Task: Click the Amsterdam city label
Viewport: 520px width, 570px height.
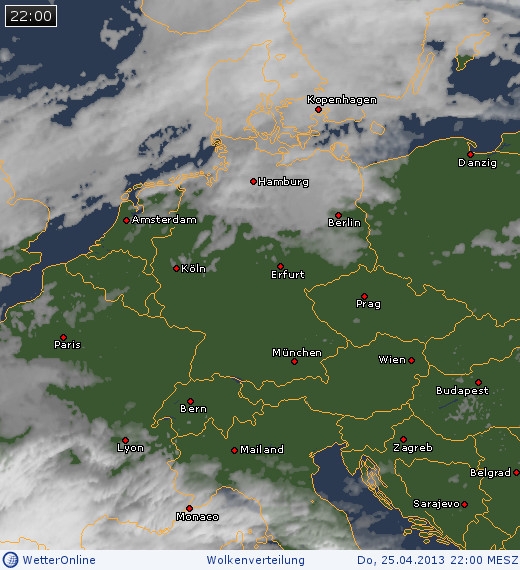Action: point(164,220)
